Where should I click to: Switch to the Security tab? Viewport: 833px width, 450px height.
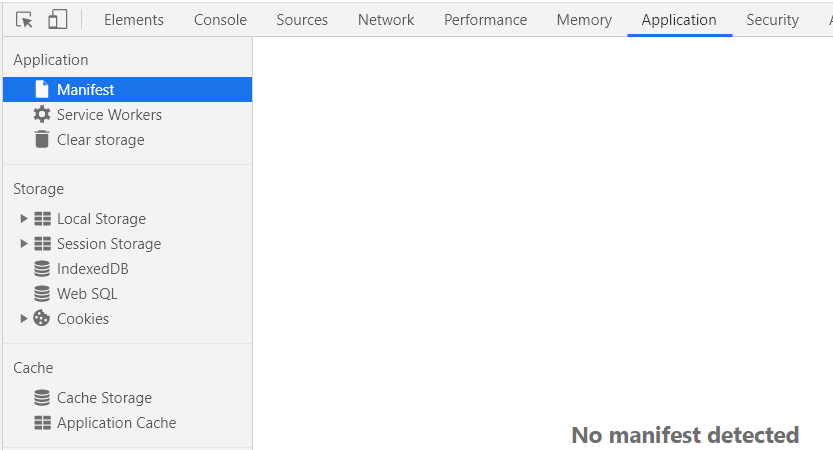click(772, 20)
